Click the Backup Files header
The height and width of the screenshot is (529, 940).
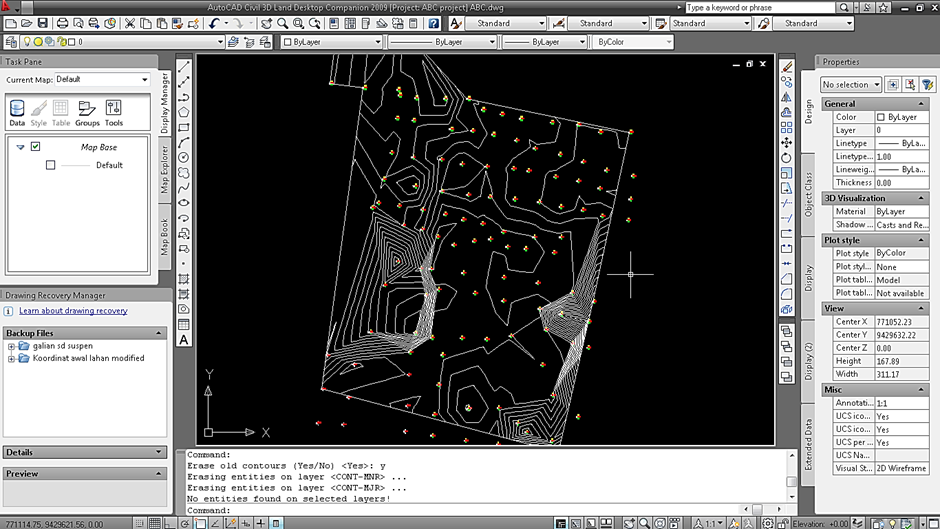[x=85, y=333]
